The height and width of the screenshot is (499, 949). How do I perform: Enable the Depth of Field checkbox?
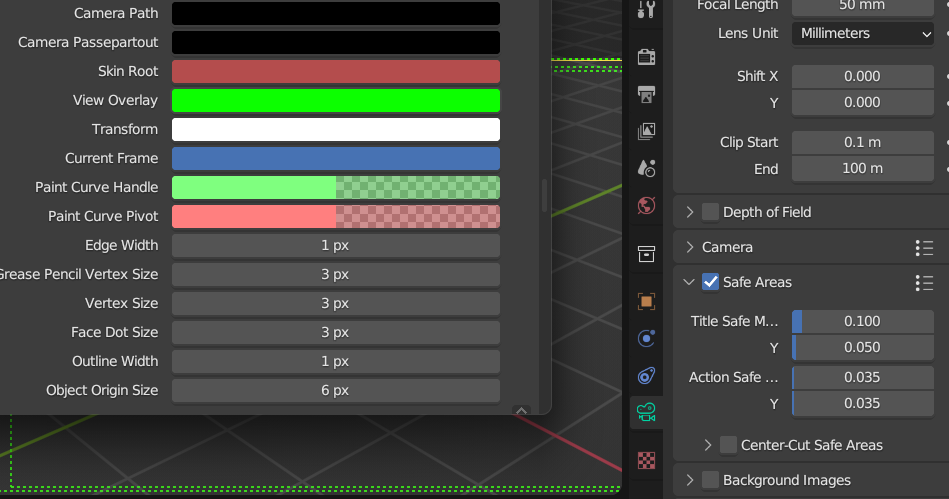click(711, 212)
